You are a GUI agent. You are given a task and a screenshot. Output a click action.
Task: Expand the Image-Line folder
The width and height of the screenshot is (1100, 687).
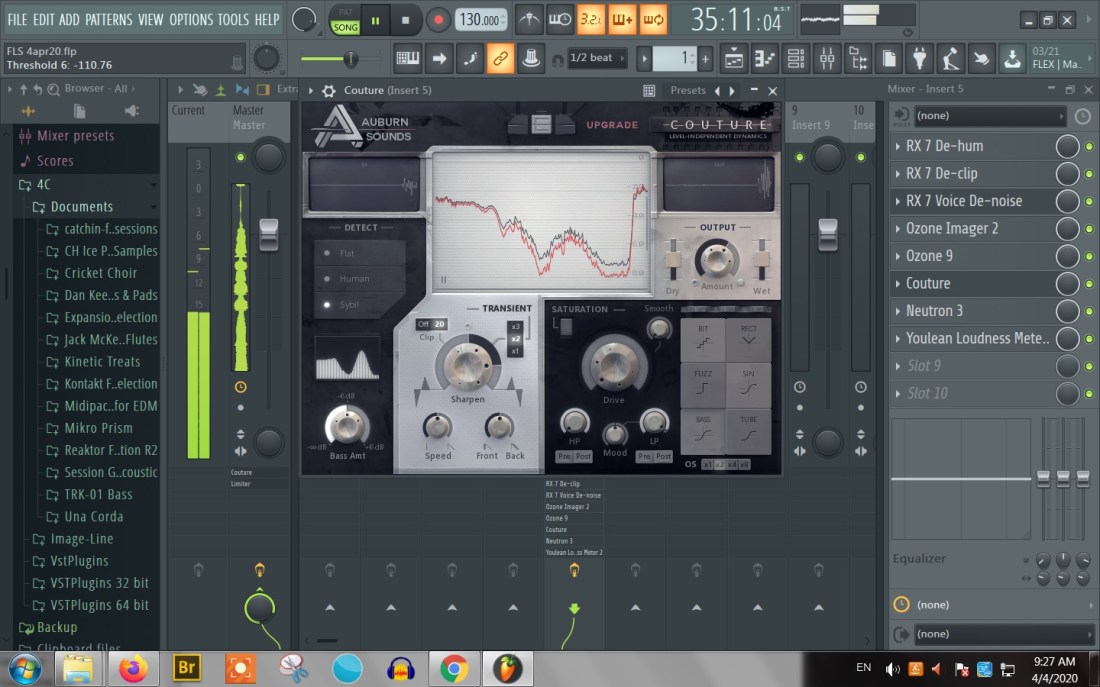point(81,539)
